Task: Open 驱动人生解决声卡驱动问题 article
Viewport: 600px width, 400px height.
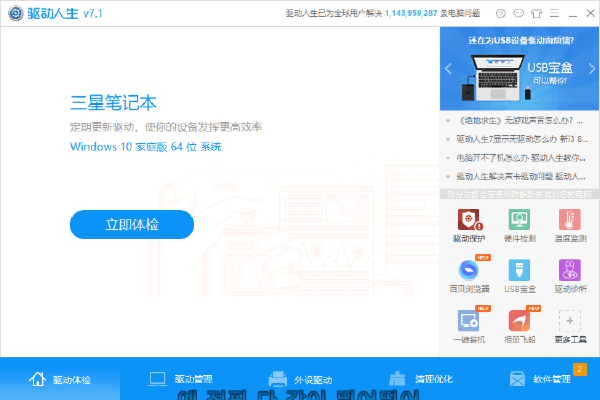Action: 521,176
